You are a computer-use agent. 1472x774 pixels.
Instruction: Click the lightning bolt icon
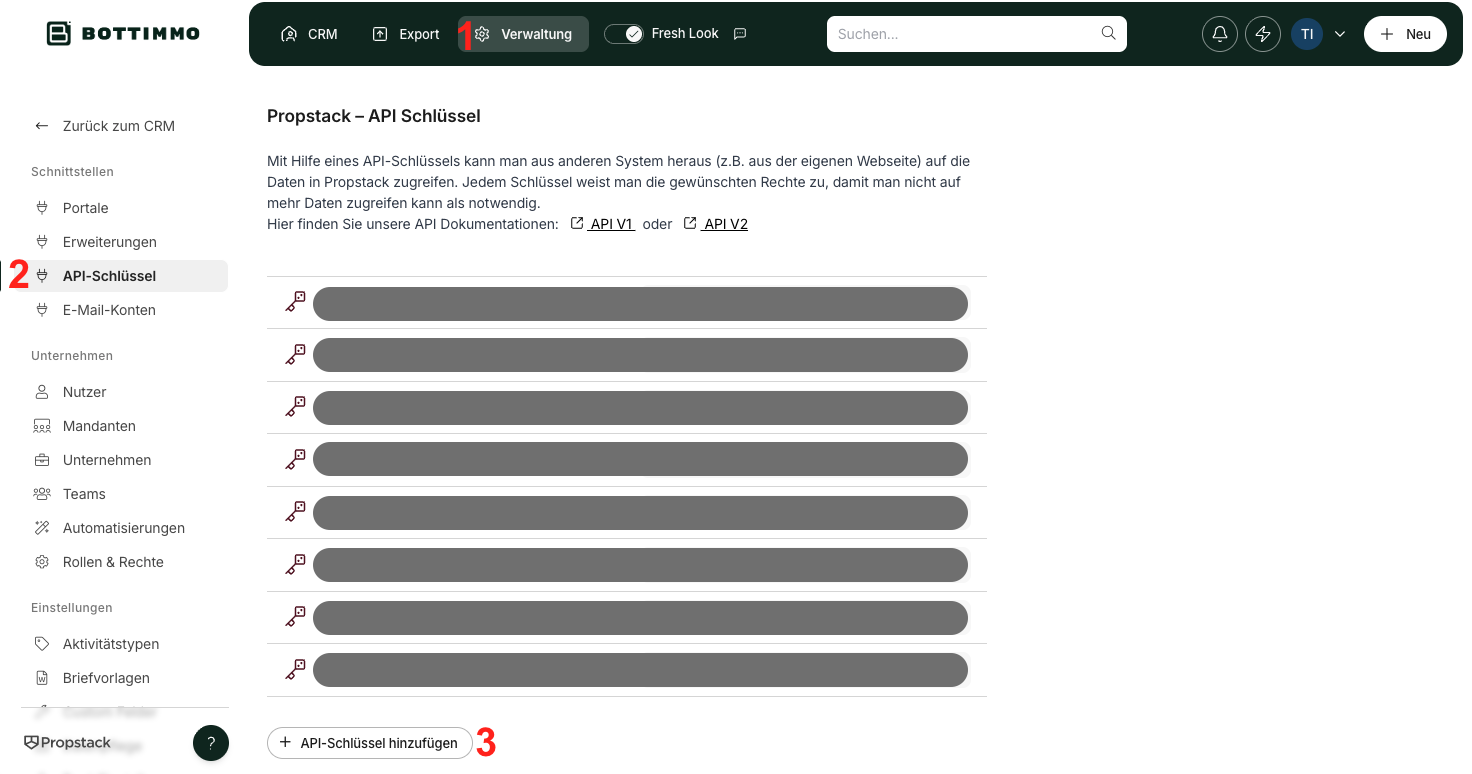tap(1263, 34)
